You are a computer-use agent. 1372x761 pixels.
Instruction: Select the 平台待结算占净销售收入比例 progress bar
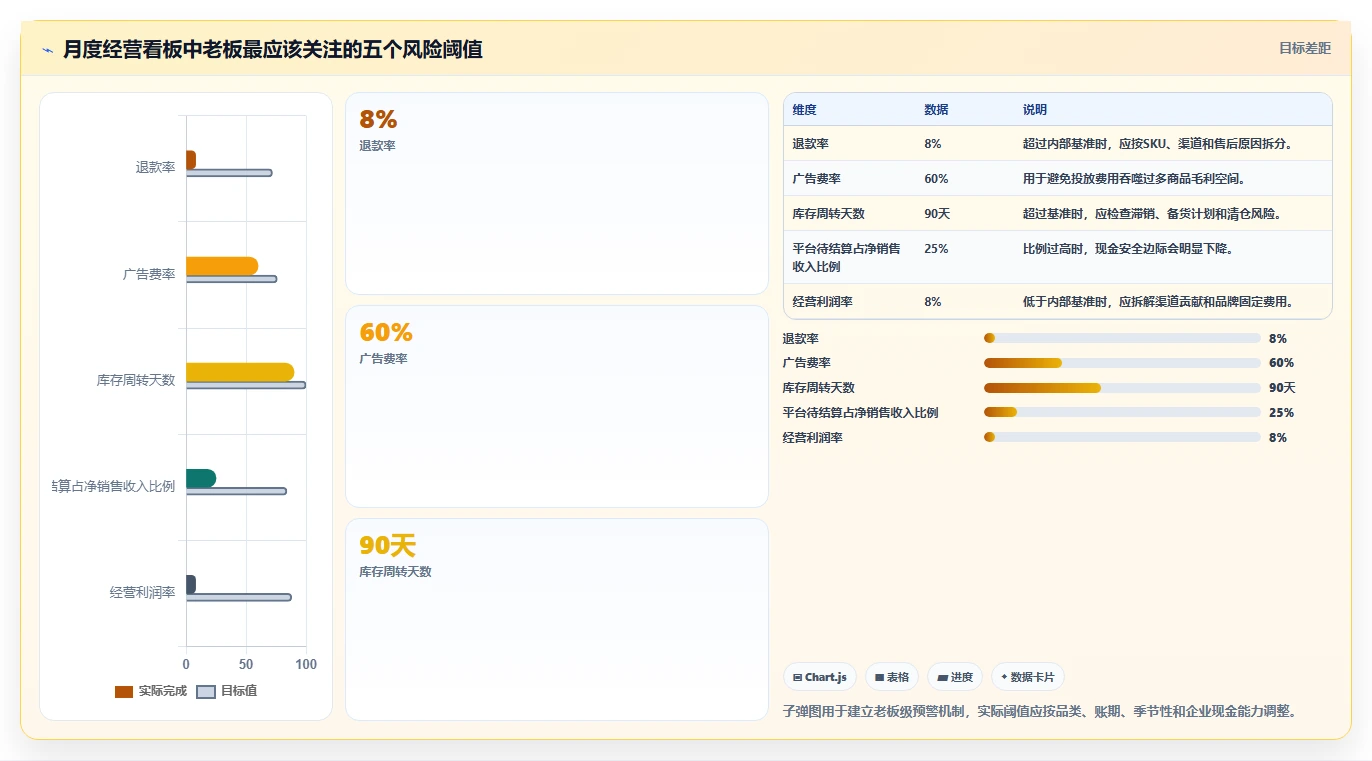1122,412
